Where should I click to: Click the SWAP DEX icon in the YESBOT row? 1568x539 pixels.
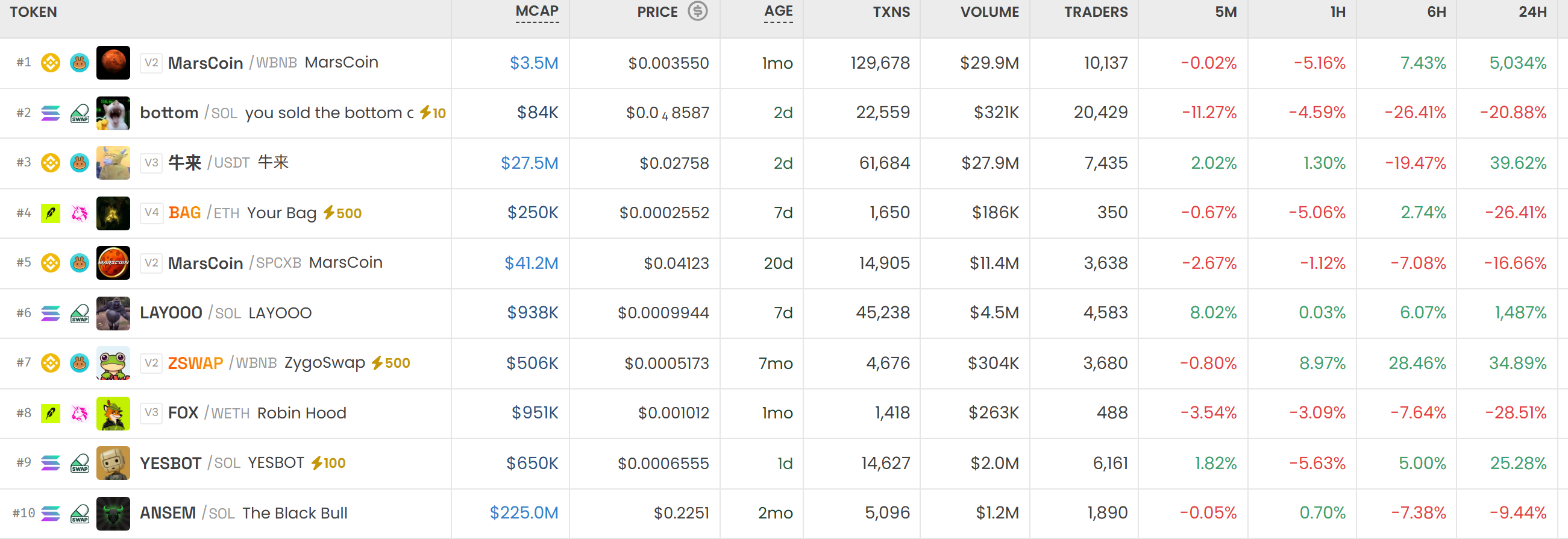point(80,464)
